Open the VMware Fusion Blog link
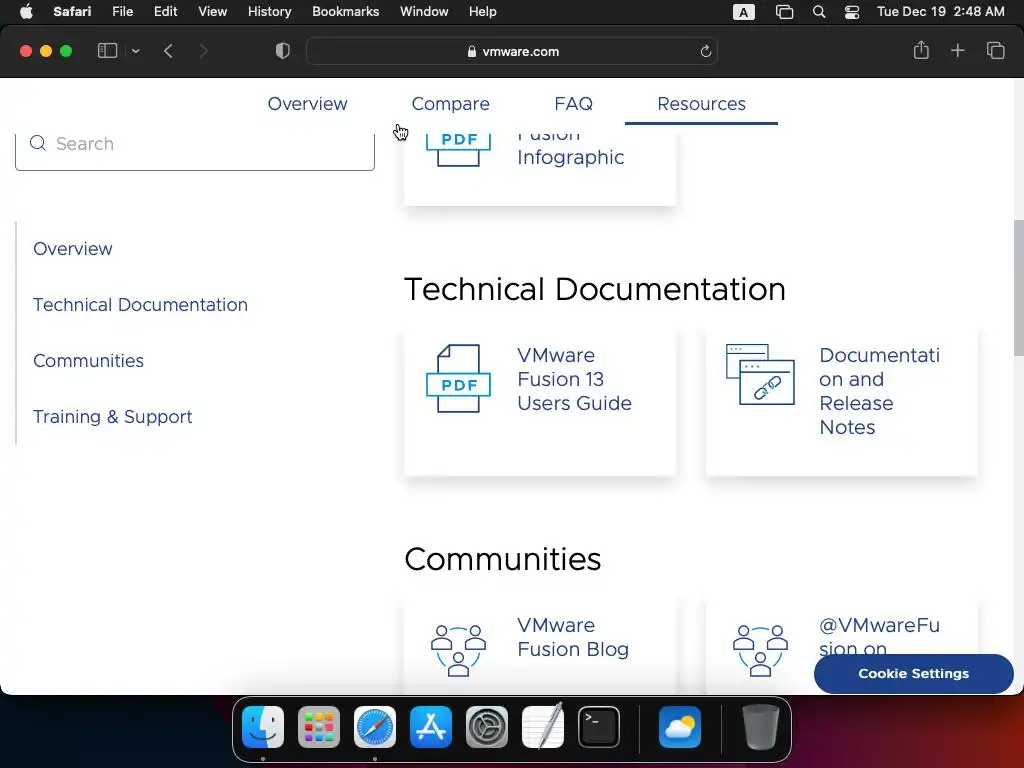Viewport: 1024px width, 768px height. pos(573,637)
